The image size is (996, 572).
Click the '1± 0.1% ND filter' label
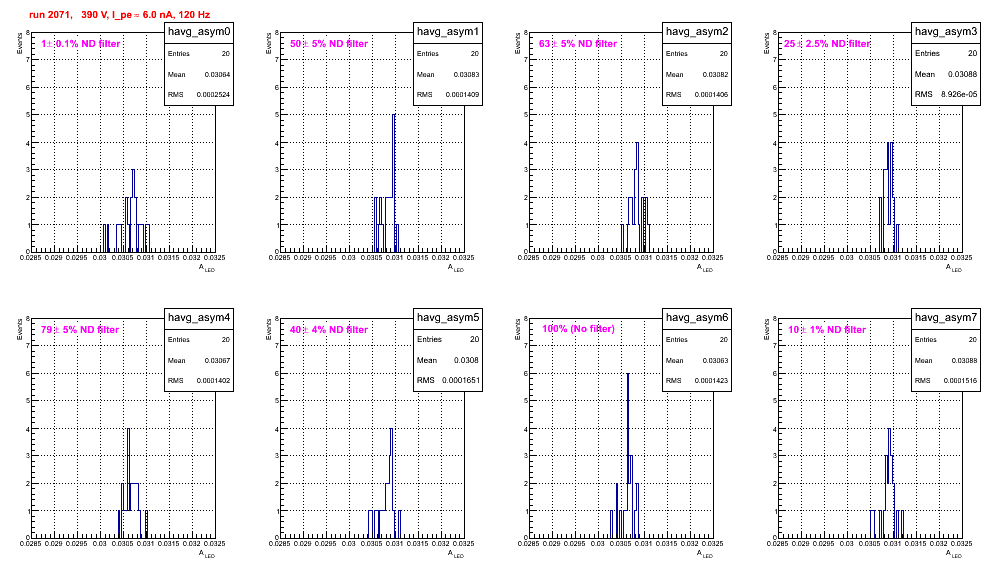[x=81, y=44]
